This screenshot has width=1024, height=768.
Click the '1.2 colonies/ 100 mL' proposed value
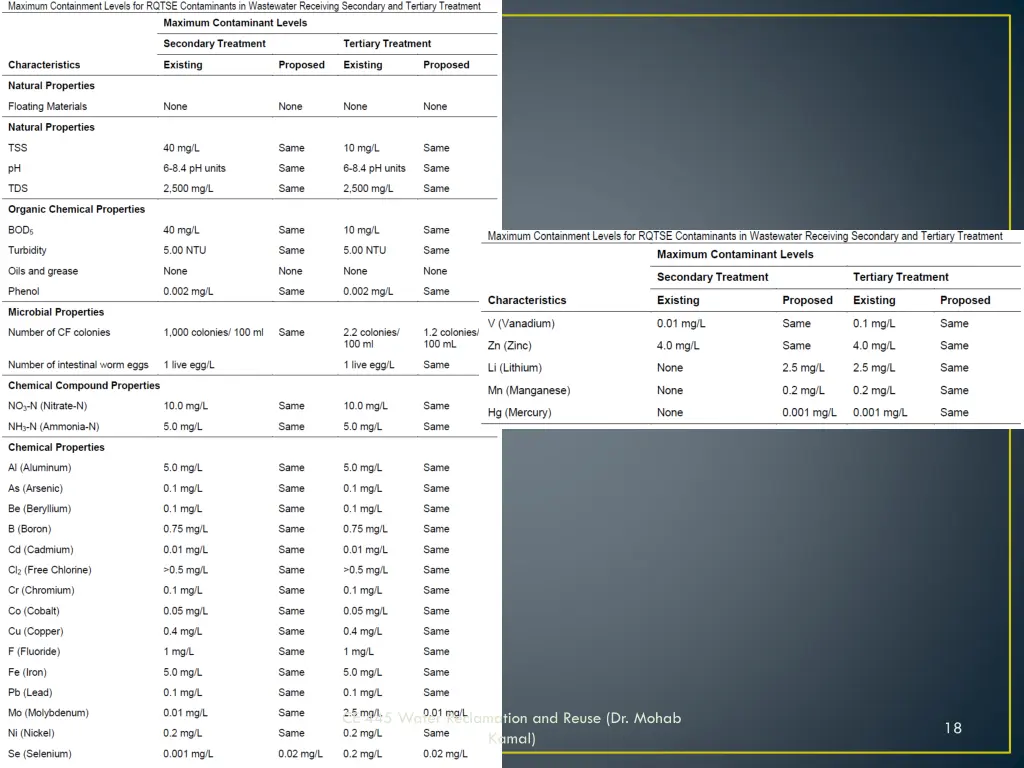pyautogui.click(x=451, y=338)
